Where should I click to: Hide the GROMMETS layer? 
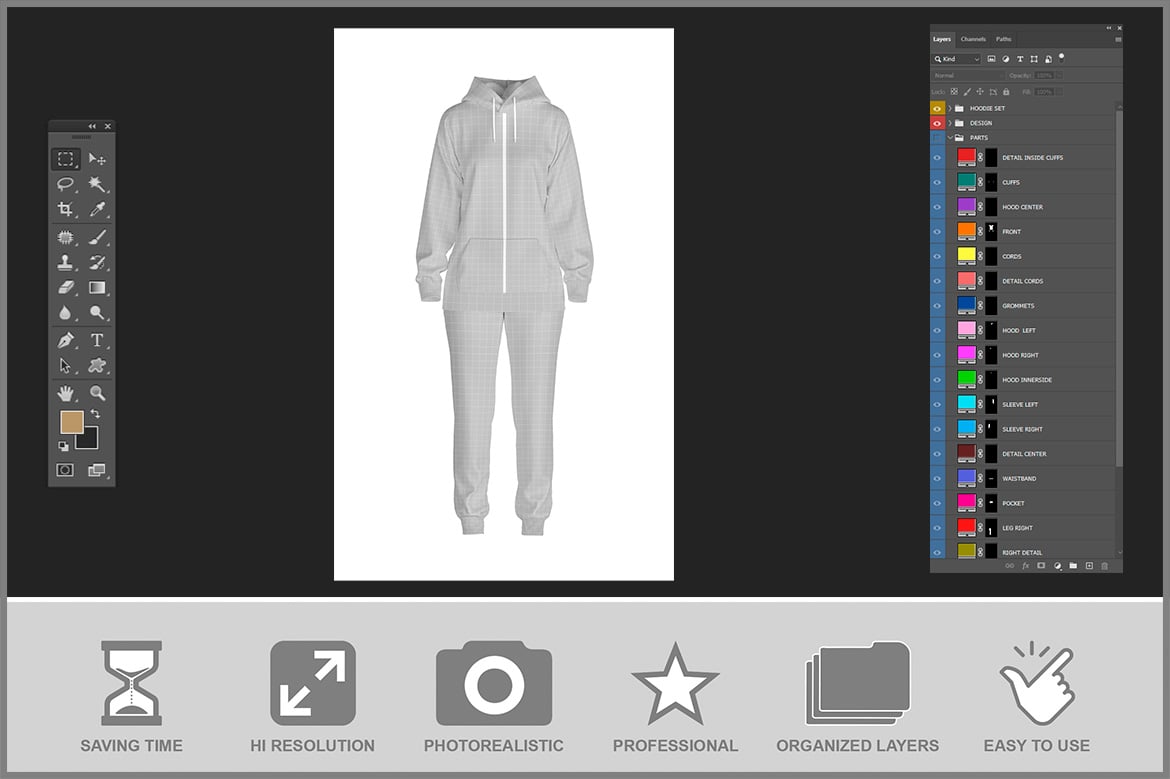937,305
